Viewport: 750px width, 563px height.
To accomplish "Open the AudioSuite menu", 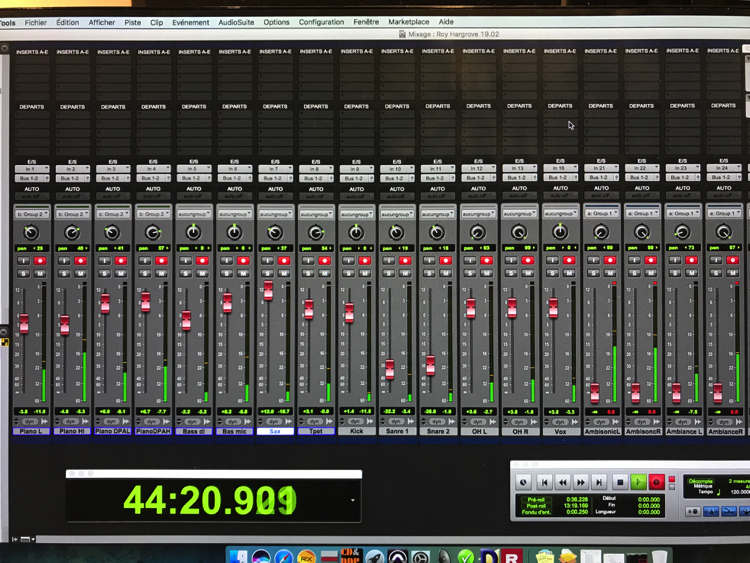I will [x=236, y=21].
